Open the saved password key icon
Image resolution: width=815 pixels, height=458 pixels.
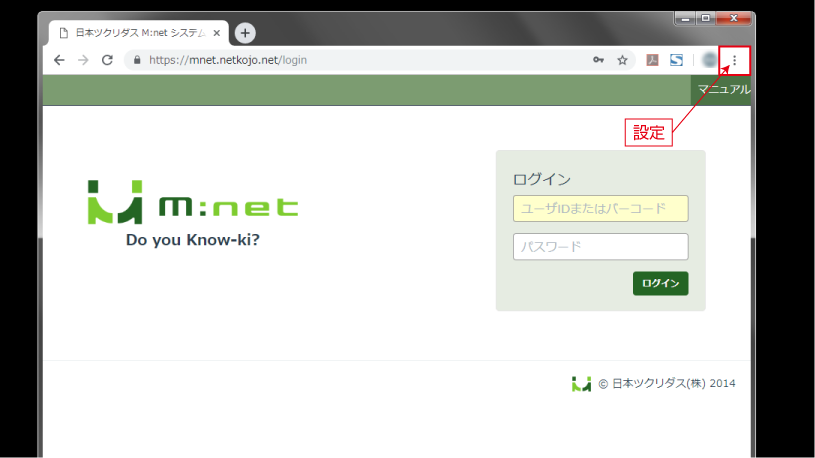(x=598, y=60)
